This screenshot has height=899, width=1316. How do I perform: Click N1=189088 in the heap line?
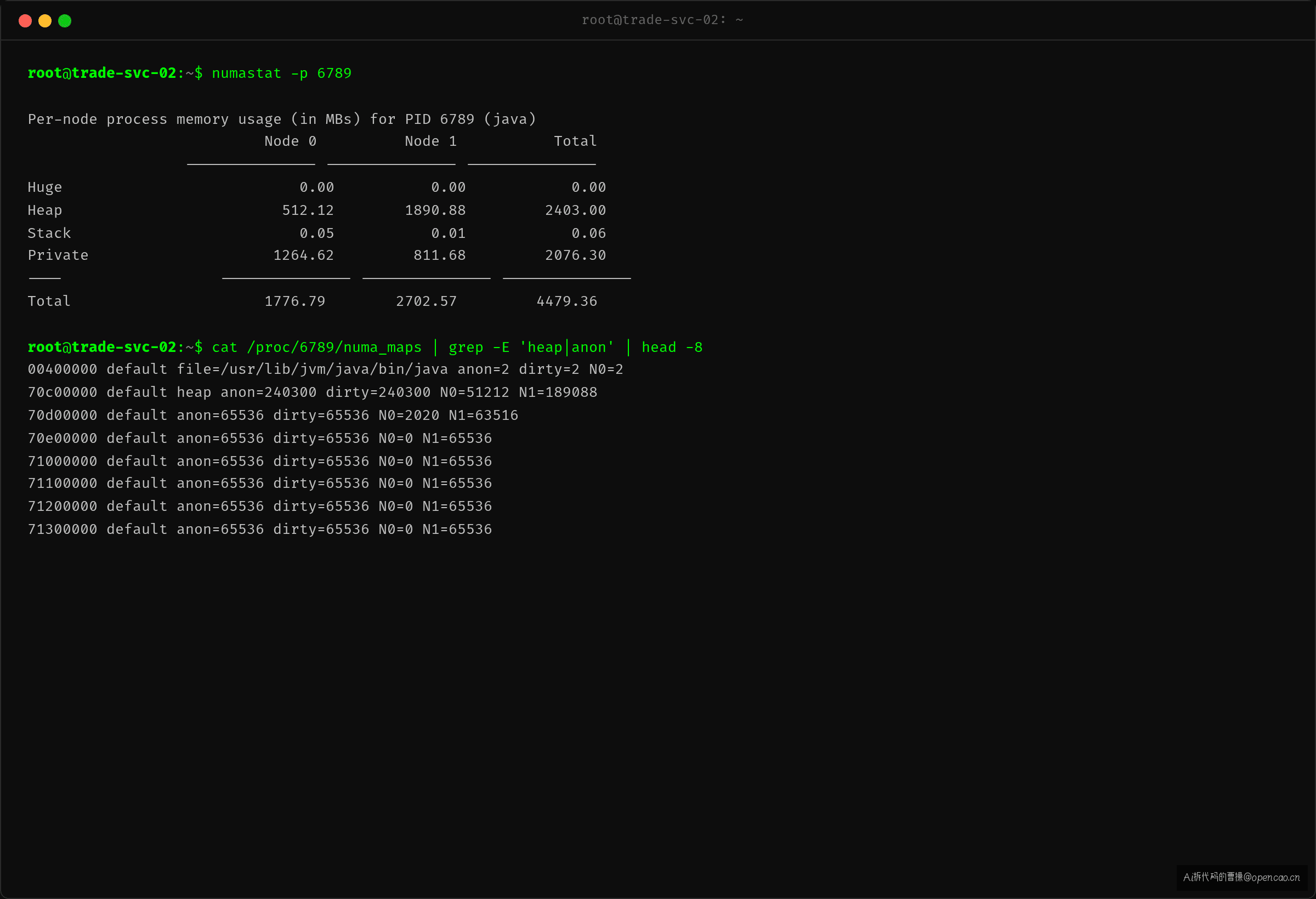pyautogui.click(x=558, y=392)
